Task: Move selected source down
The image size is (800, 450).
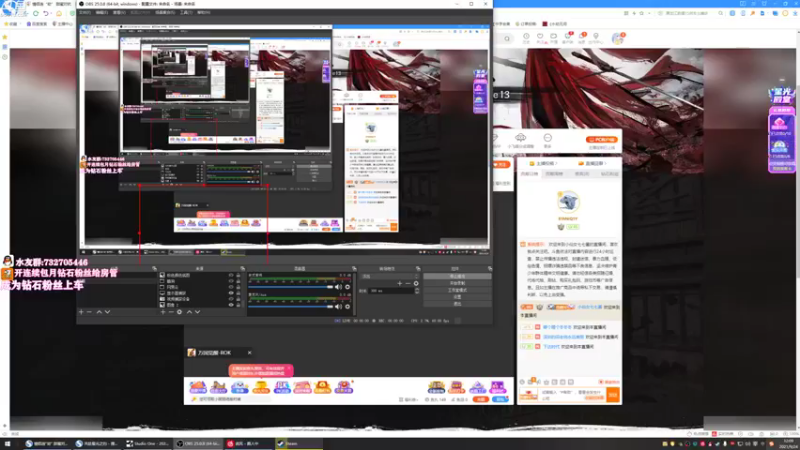Action: tap(197, 312)
